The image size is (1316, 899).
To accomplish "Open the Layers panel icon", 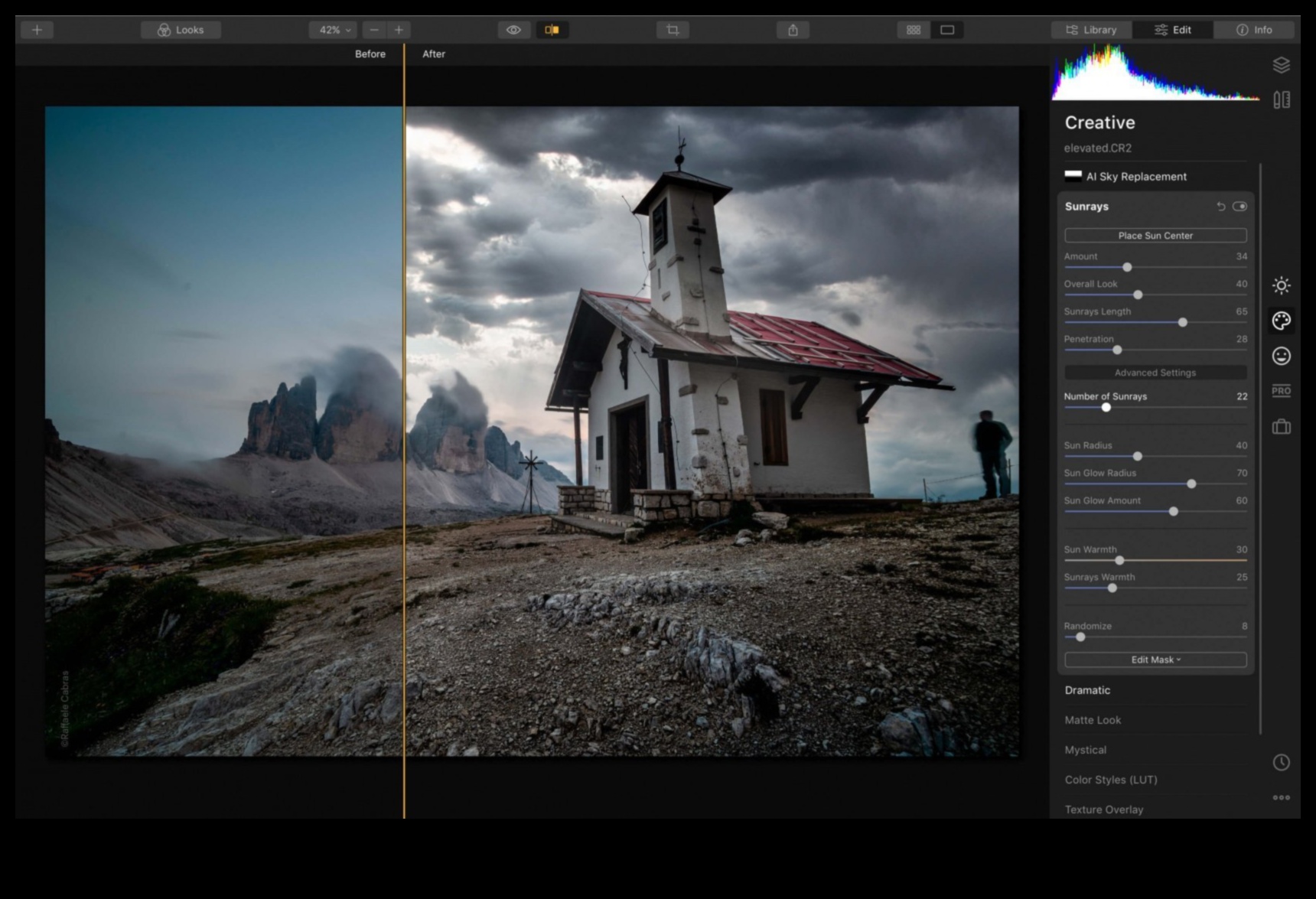I will pyautogui.click(x=1281, y=65).
